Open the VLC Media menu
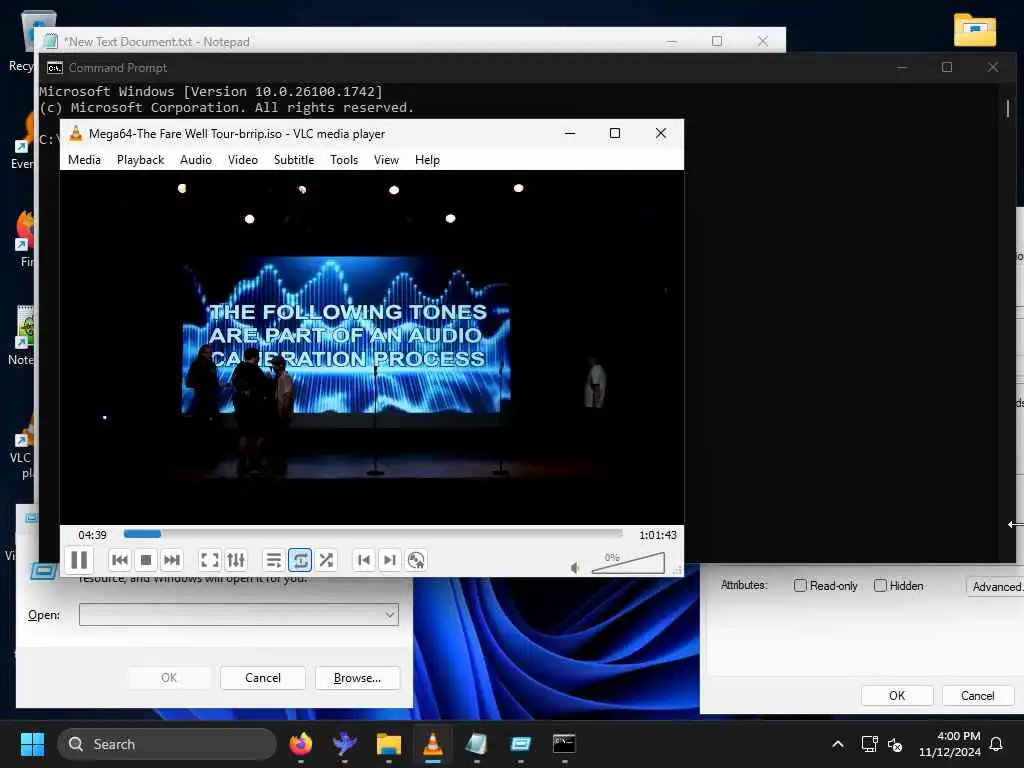 (x=84, y=160)
